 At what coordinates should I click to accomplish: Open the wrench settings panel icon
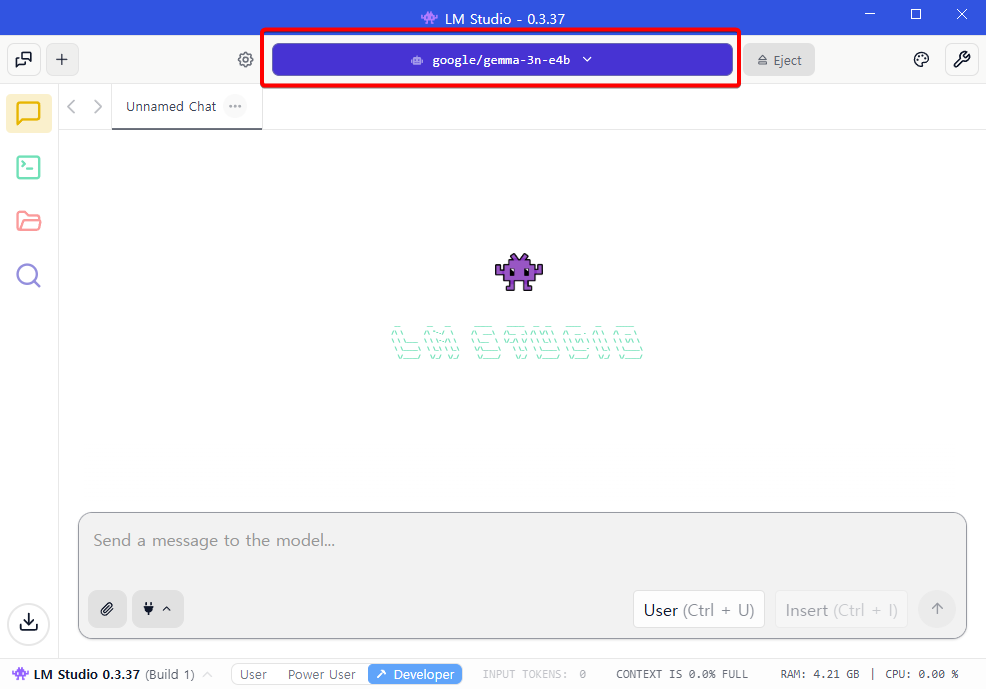961,60
